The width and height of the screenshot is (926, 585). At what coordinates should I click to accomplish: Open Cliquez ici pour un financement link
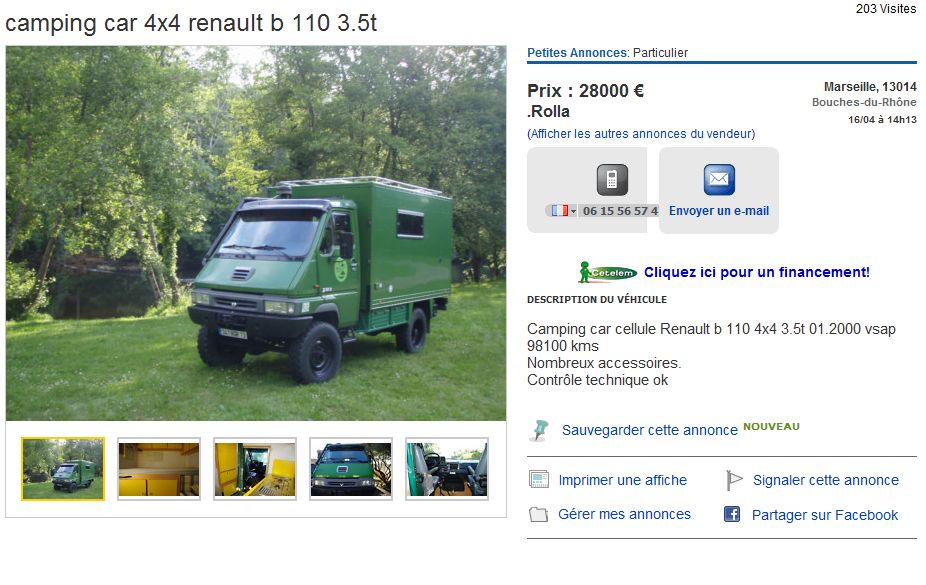(757, 272)
